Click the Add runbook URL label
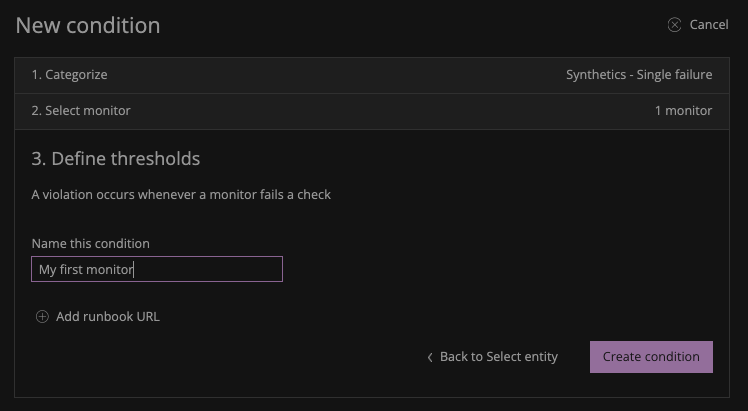748x411 pixels. point(108,317)
